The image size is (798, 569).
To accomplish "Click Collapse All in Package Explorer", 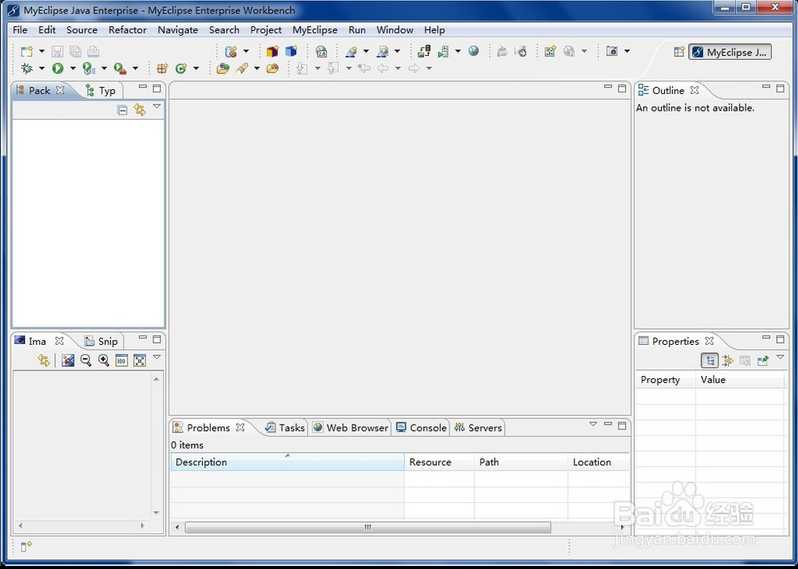I will pos(122,110).
